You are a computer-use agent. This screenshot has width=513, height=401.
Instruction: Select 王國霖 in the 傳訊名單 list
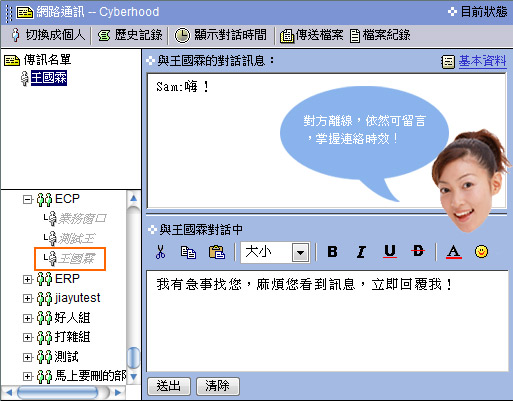49,78
